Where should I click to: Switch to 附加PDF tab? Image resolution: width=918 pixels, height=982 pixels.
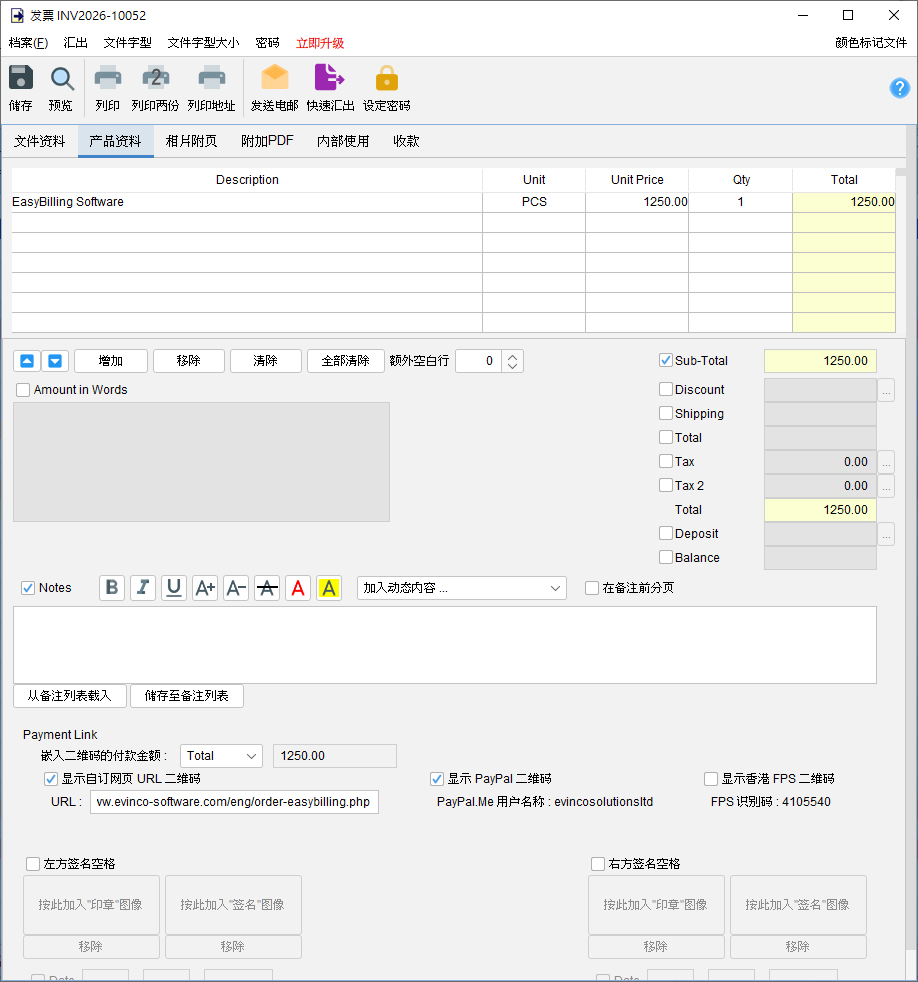click(267, 141)
